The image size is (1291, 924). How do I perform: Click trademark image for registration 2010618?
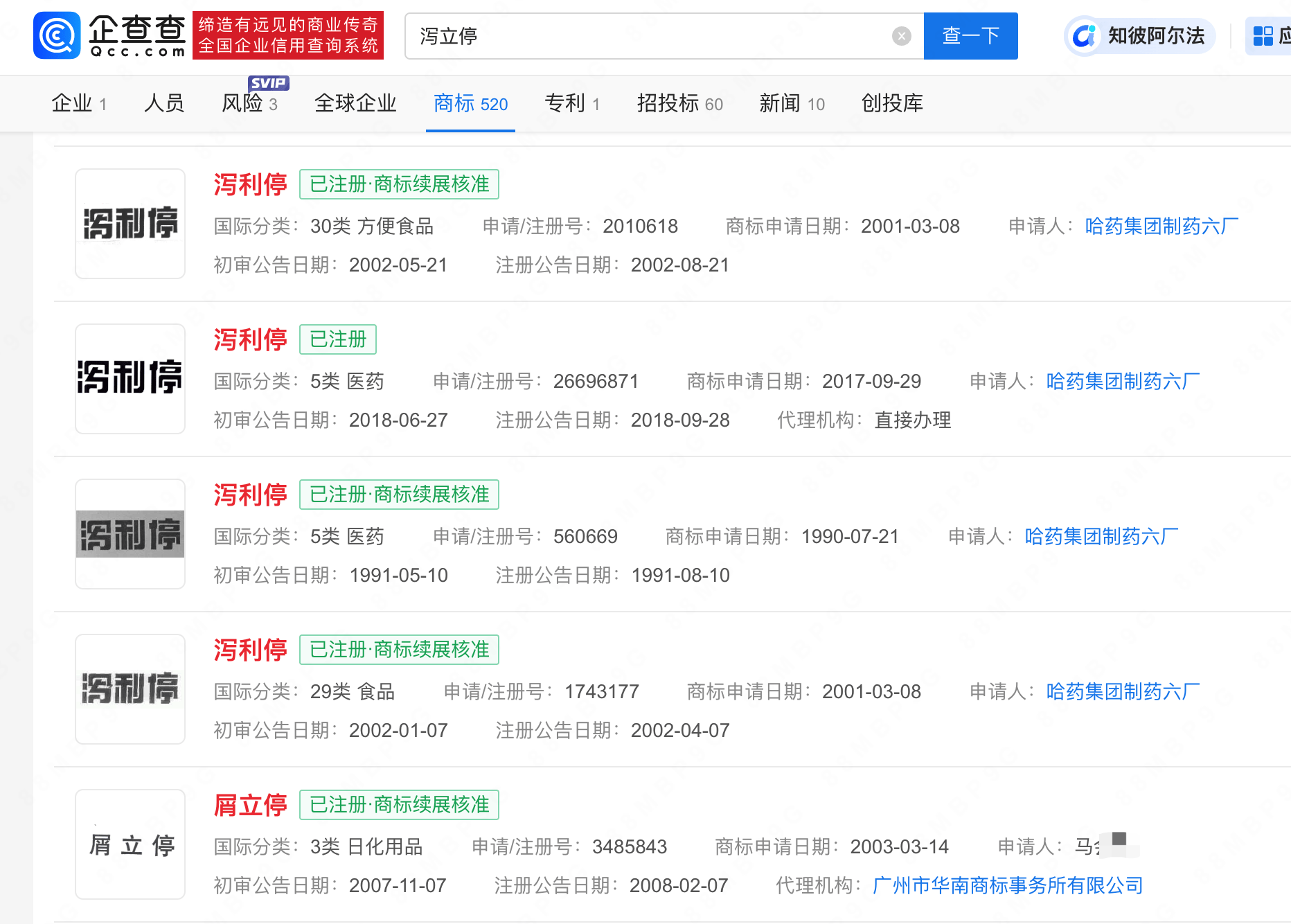(130, 224)
